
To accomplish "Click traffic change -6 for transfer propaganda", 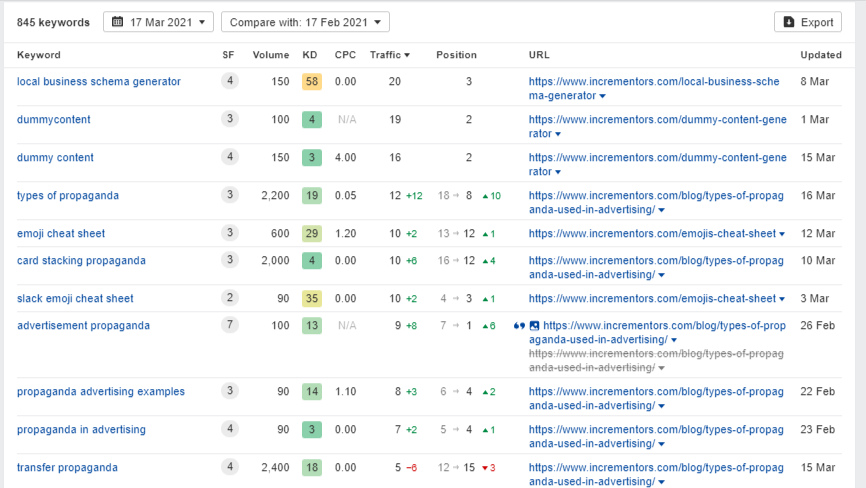I will click(411, 468).
